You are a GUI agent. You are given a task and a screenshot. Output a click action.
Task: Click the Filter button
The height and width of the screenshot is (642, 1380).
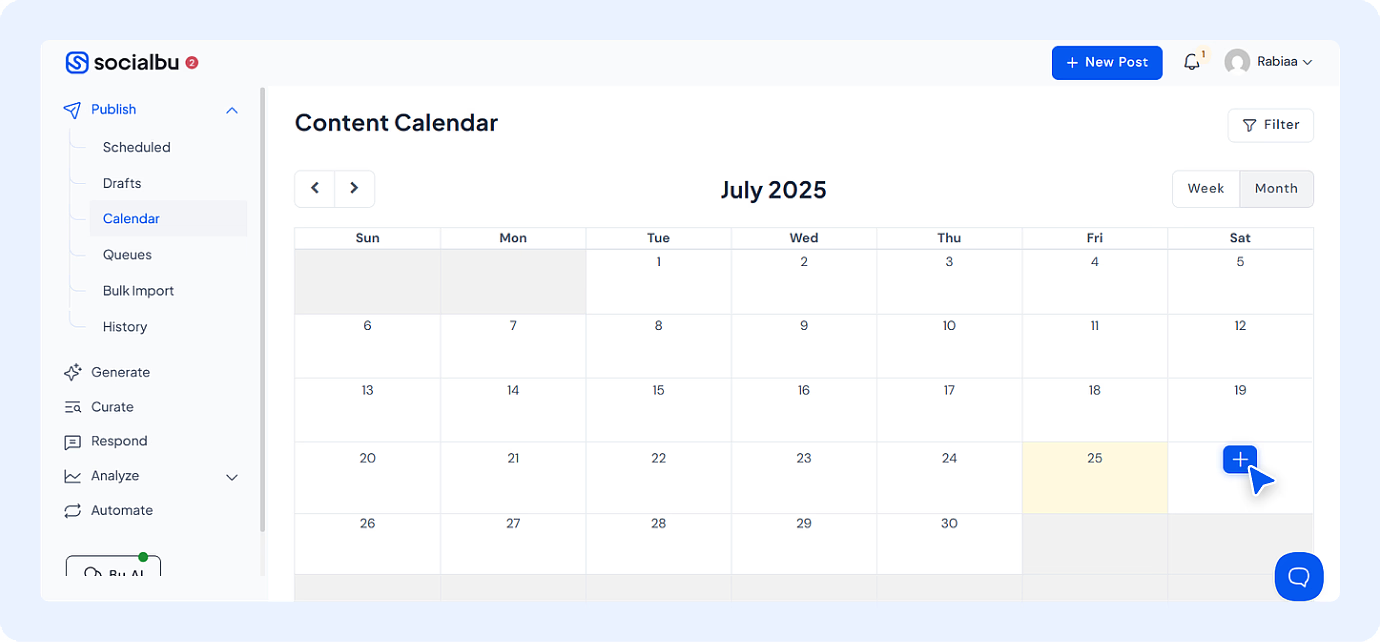click(x=1270, y=125)
